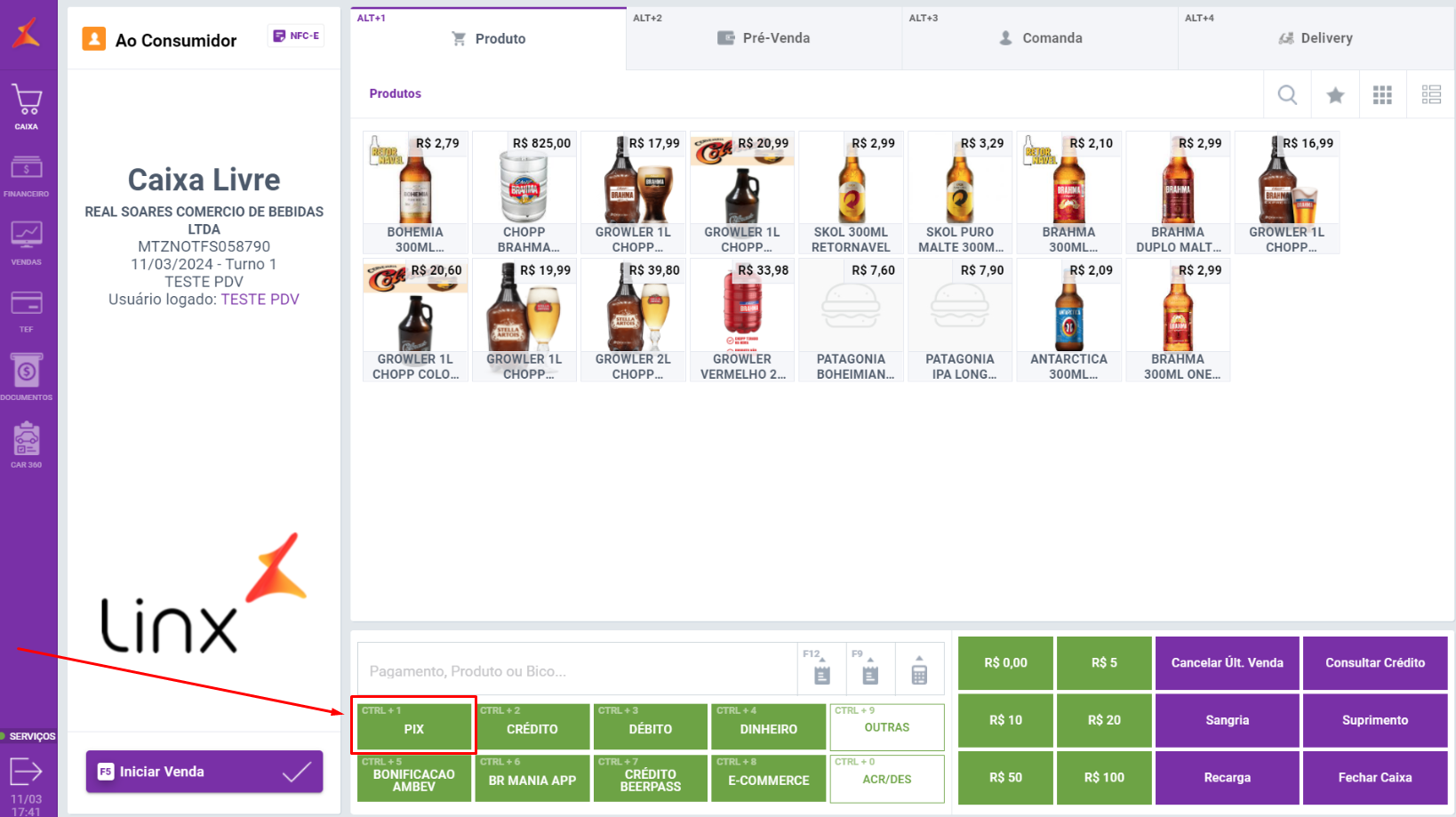The height and width of the screenshot is (817, 1456).
Task: Select Chopp Brahma keg at R$ 825,00
Action: tap(524, 193)
